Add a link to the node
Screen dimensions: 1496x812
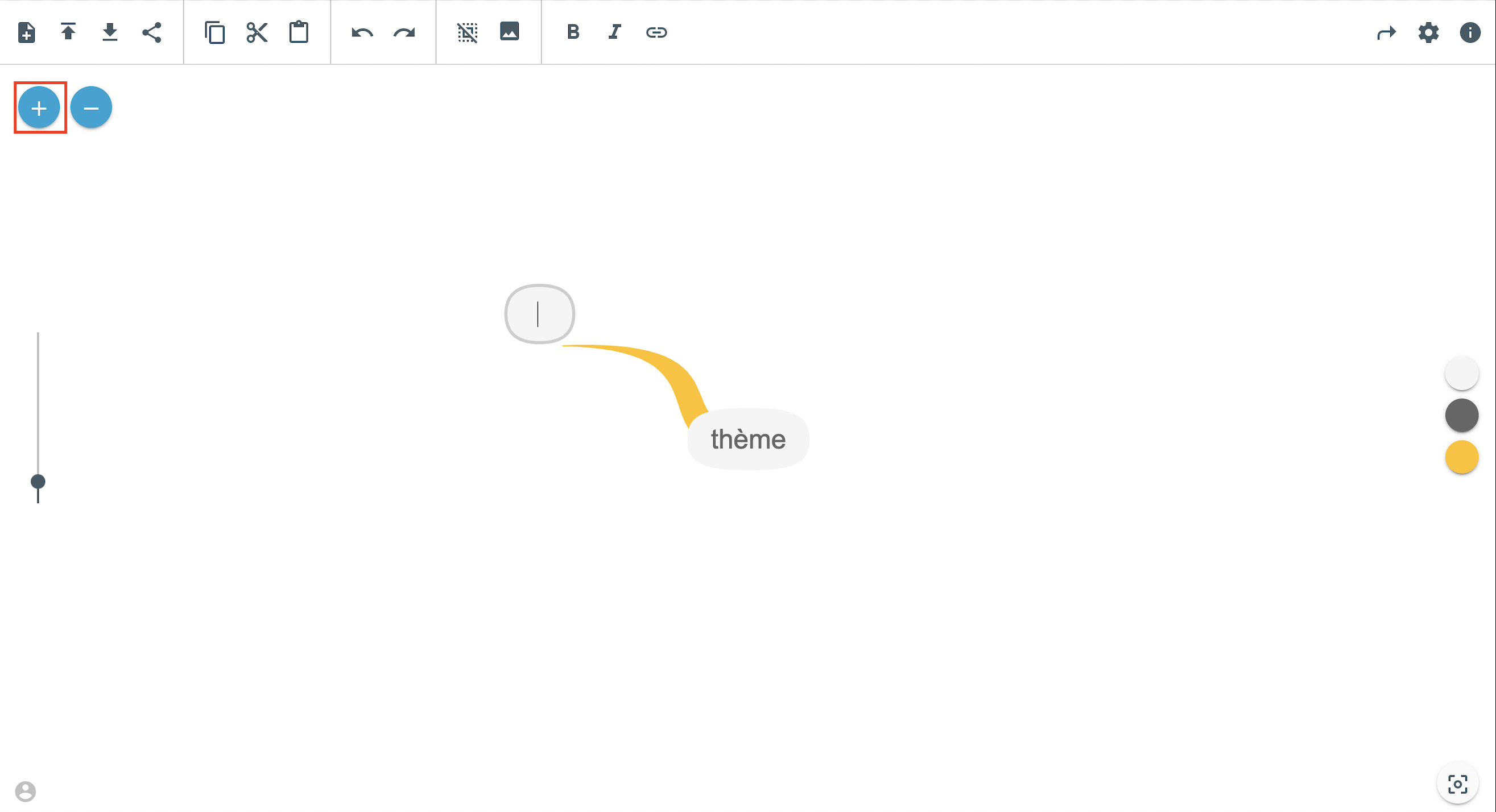pyautogui.click(x=656, y=32)
